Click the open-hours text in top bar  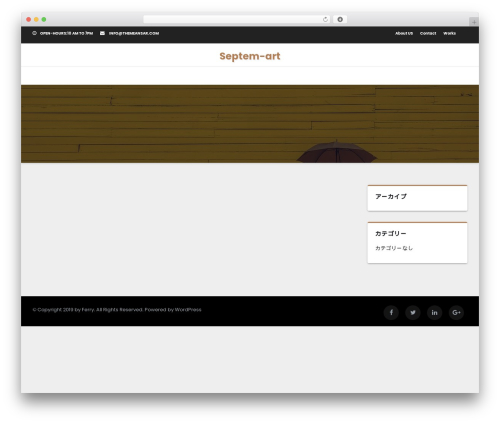pos(66,33)
